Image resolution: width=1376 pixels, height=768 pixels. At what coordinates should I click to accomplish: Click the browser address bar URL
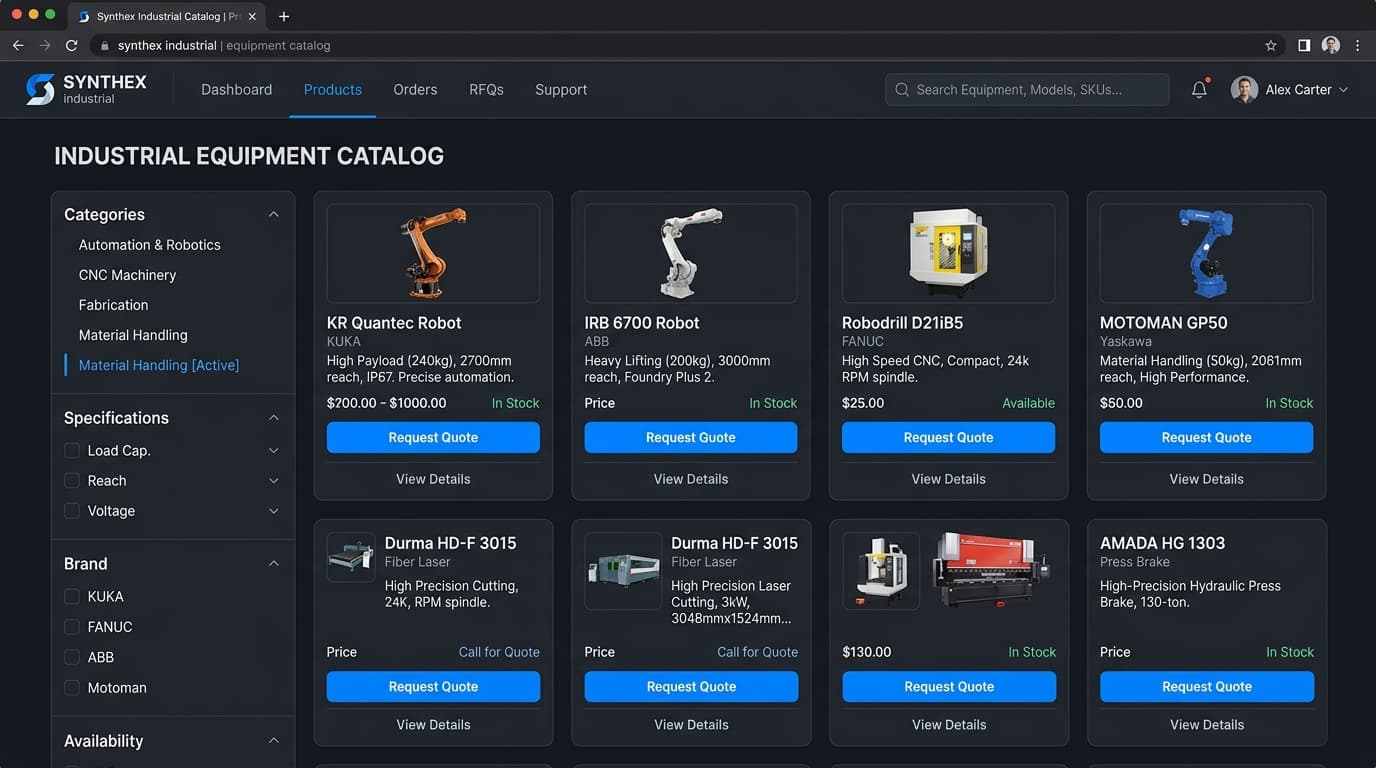[224, 45]
